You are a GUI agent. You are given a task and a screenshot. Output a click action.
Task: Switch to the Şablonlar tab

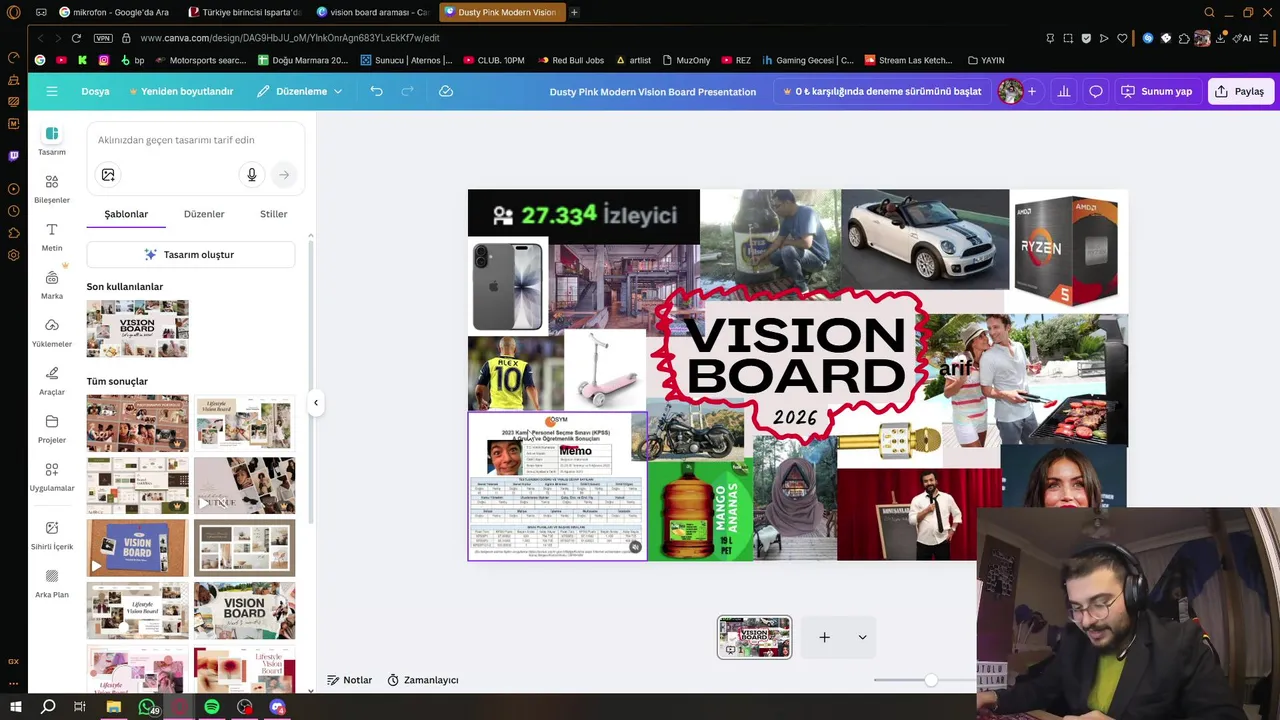126,214
